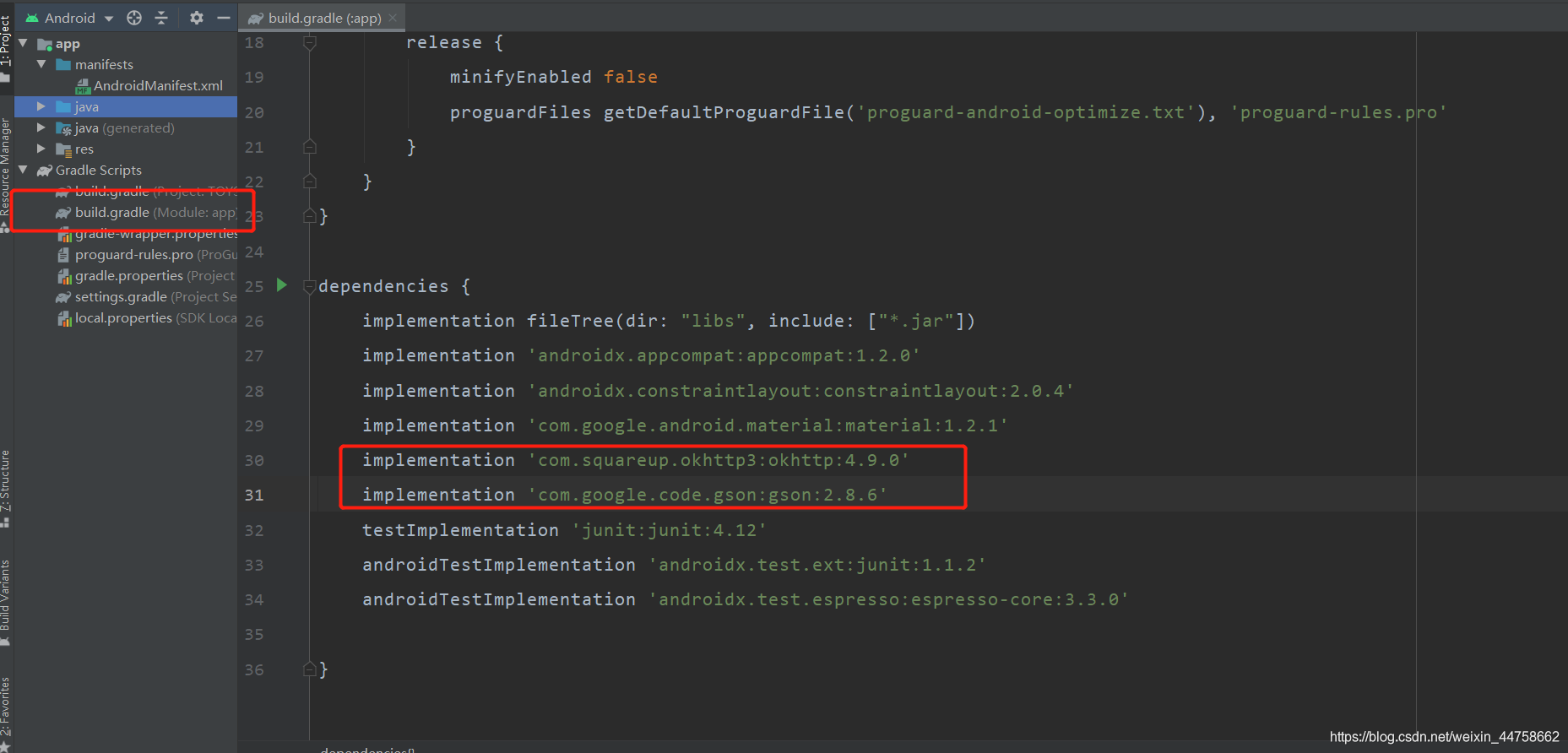Screen dimensions: 1568x753
Task: Toggle fold end marker on line 36
Action: (x=310, y=669)
